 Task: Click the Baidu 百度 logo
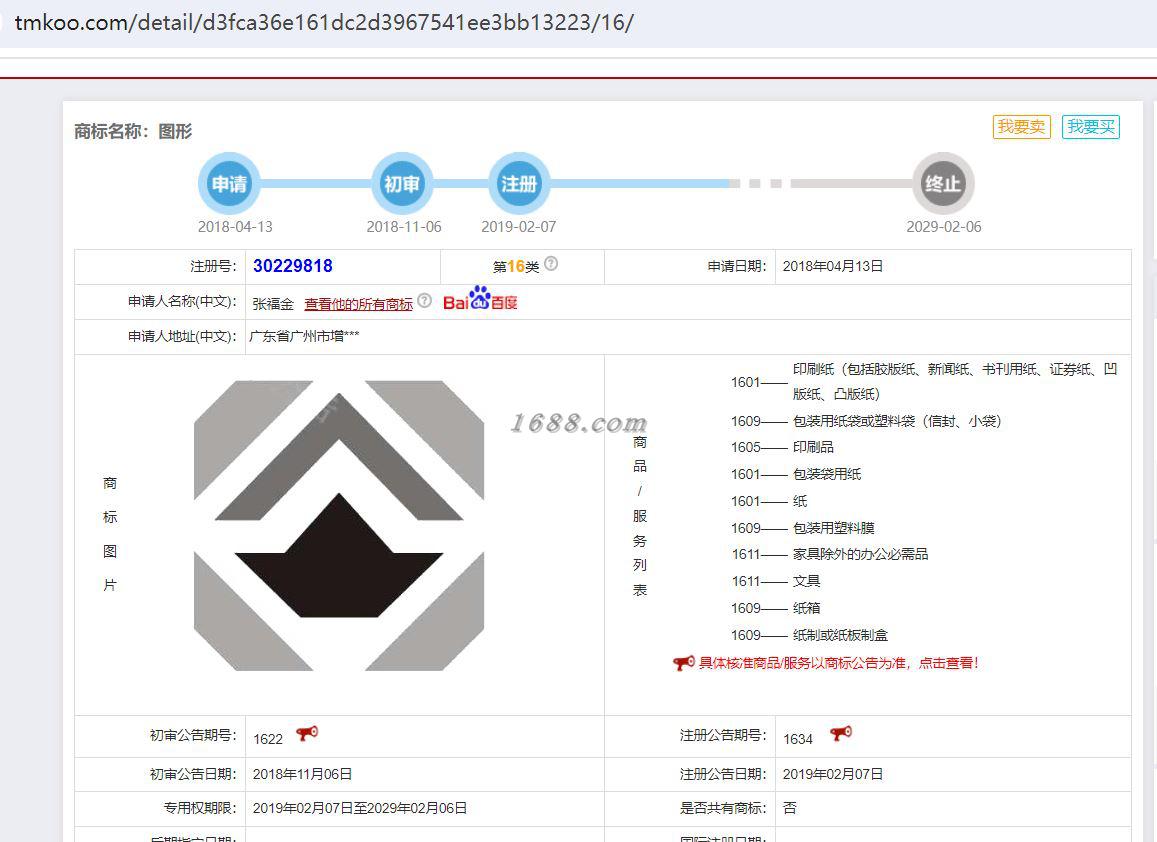pos(480,298)
